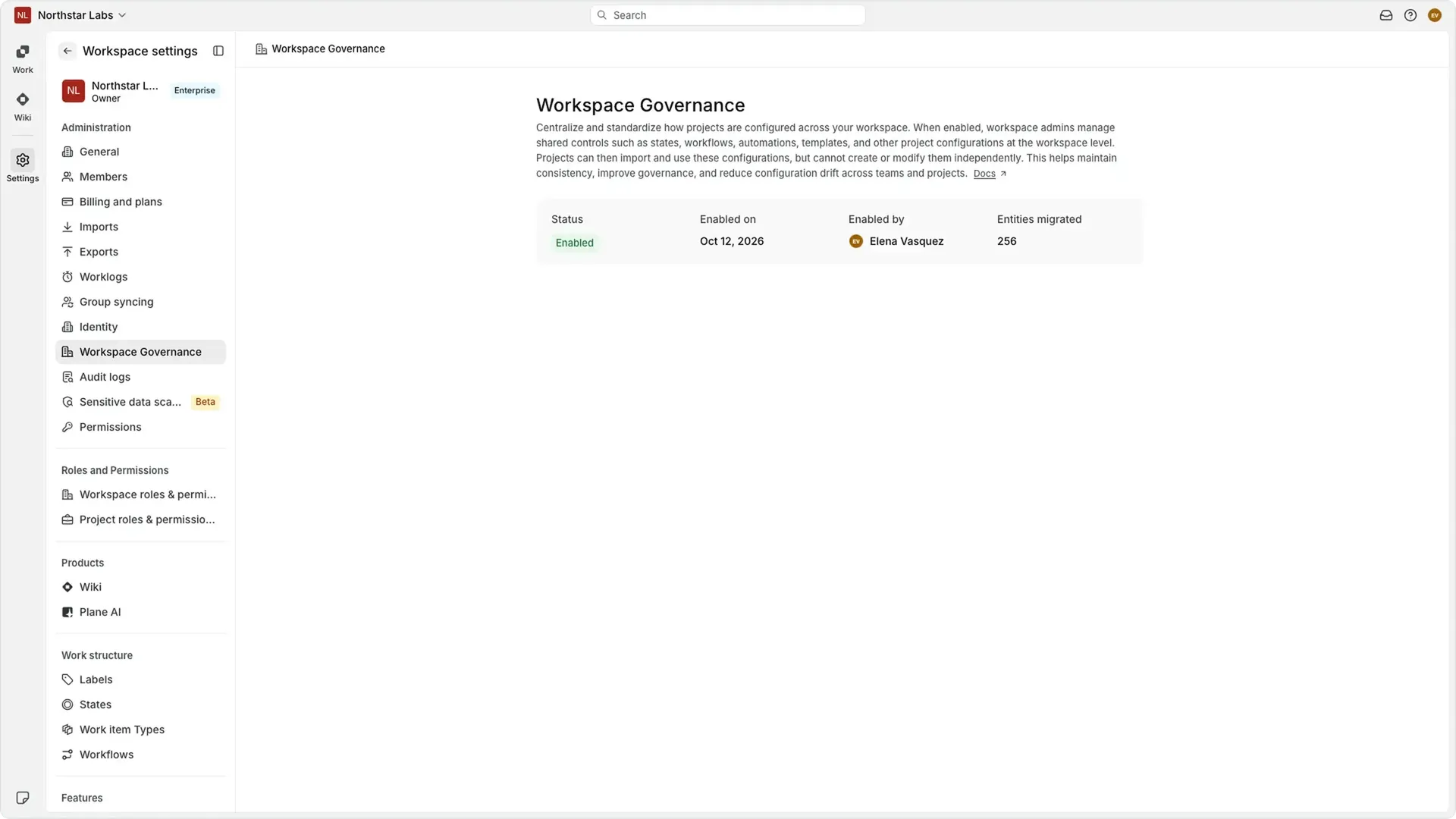The height and width of the screenshot is (819, 1456).
Task: Go to Billing and plans
Action: pyautogui.click(x=140, y=202)
